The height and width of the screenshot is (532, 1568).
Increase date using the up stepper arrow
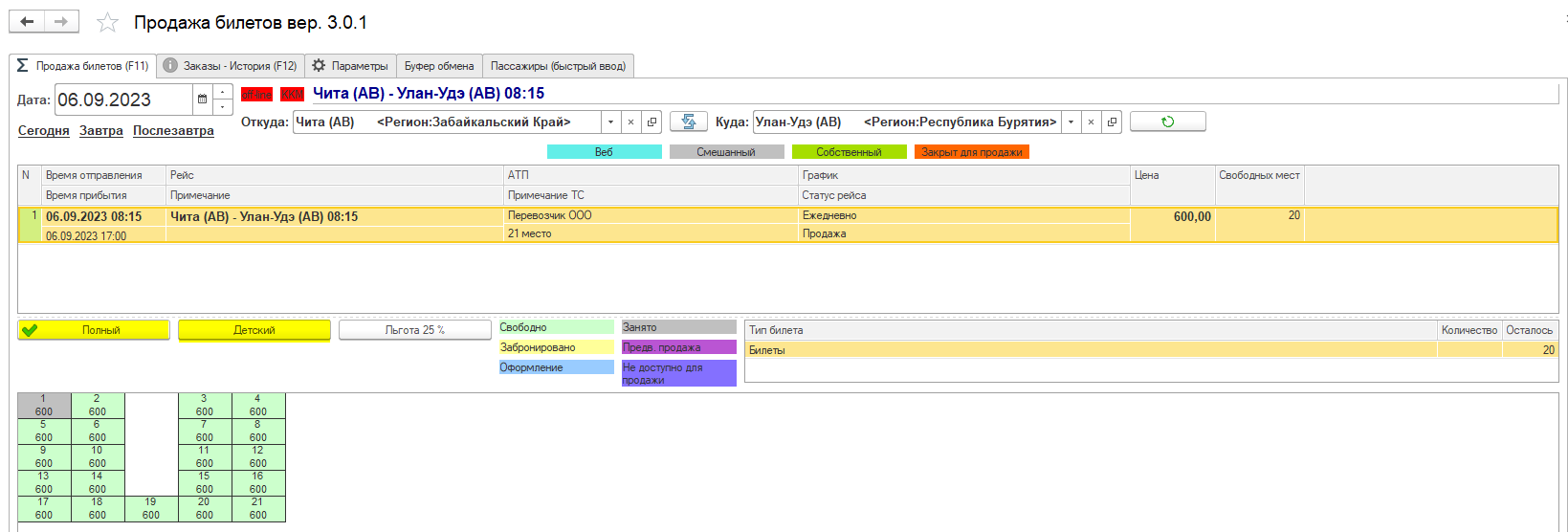point(223,92)
